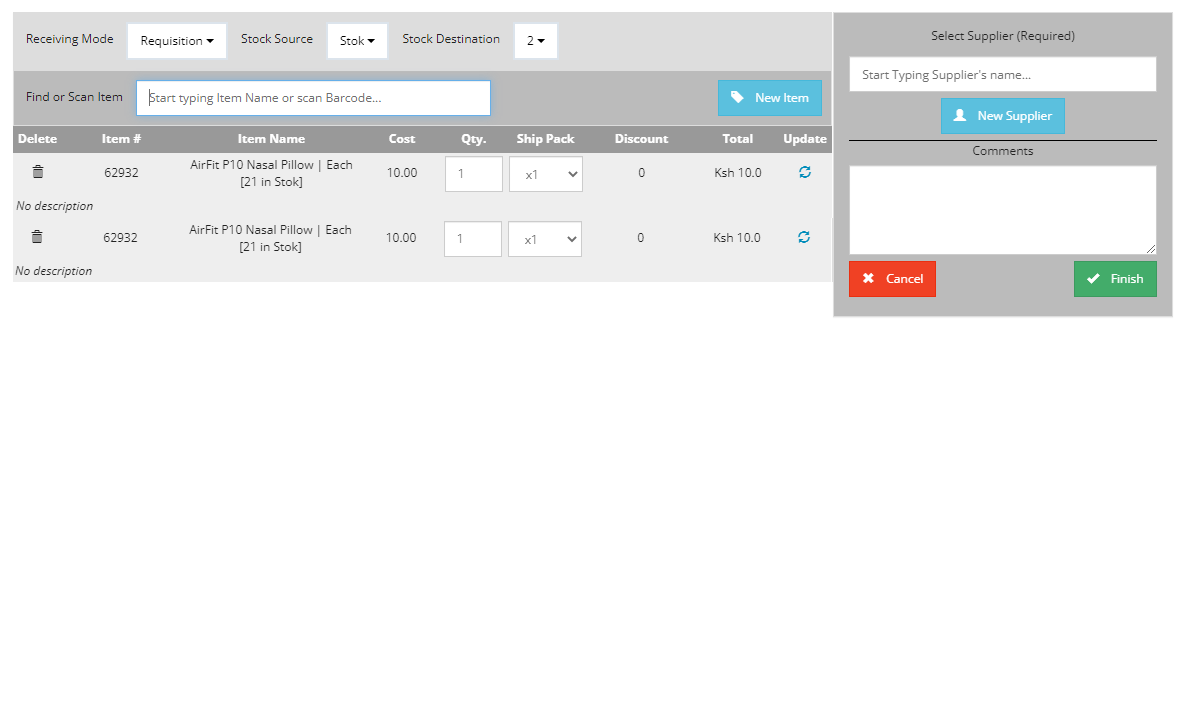
Task: Open the Stock Source dropdown showing Stok
Action: coord(357,40)
